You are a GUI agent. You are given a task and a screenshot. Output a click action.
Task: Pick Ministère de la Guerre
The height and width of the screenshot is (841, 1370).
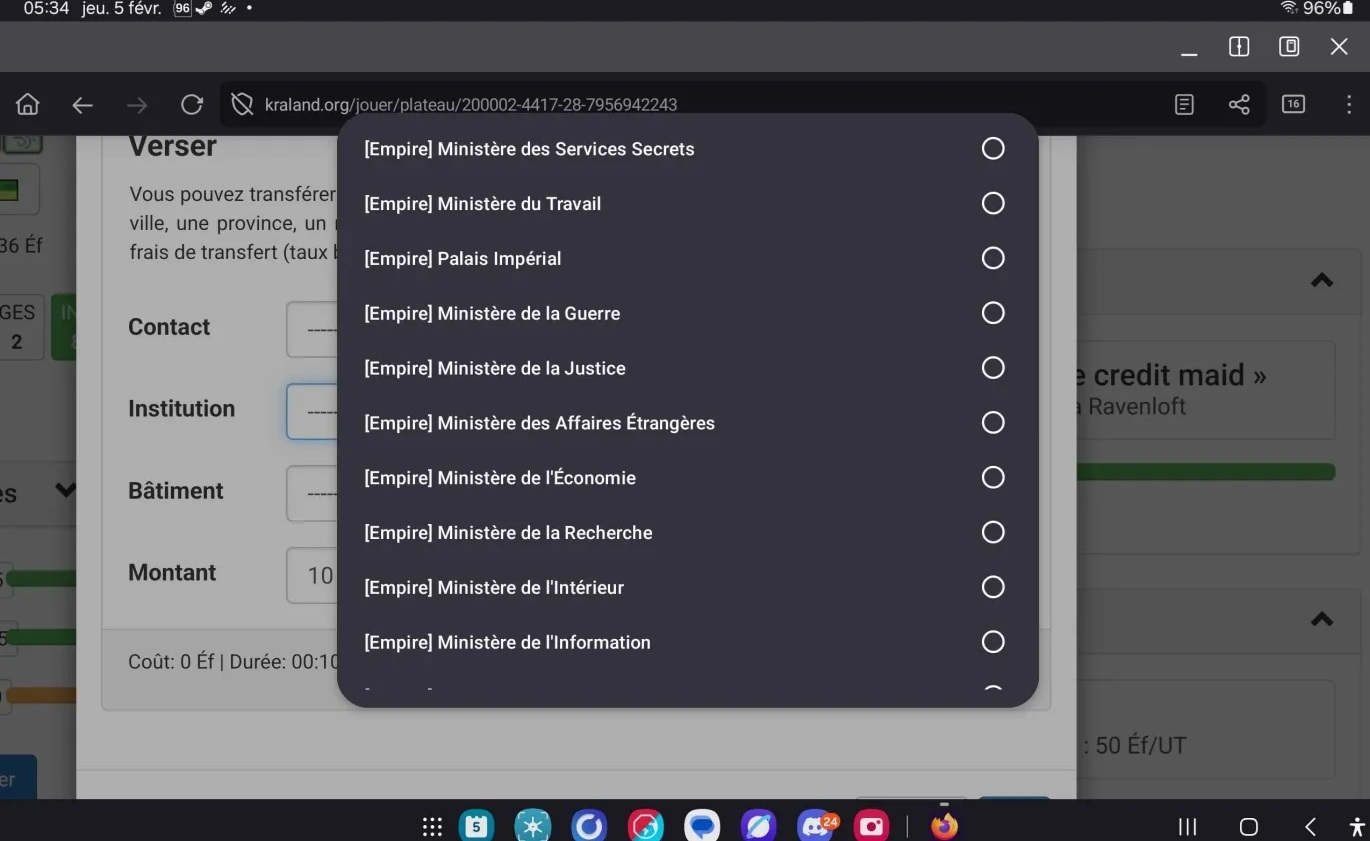click(687, 314)
